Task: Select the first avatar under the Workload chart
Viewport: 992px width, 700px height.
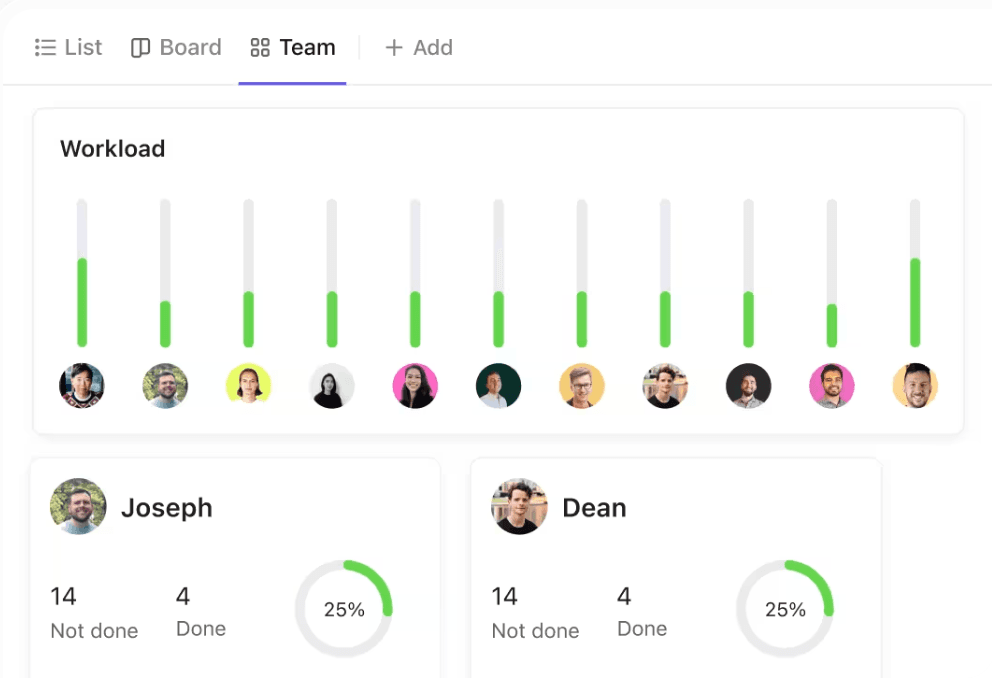Action: (81, 385)
